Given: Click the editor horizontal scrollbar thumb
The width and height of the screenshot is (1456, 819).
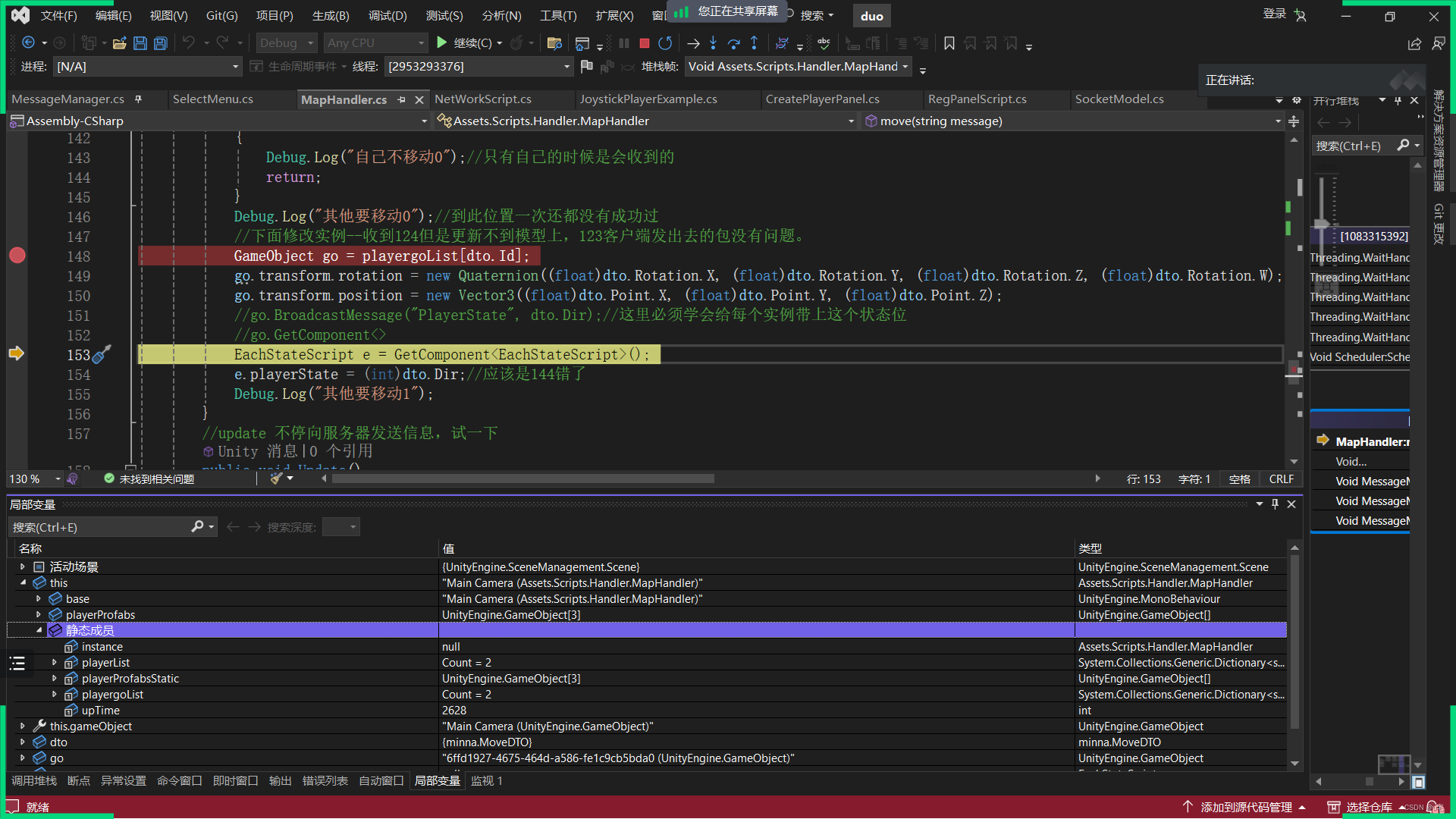Looking at the screenshot, I should click(x=522, y=479).
